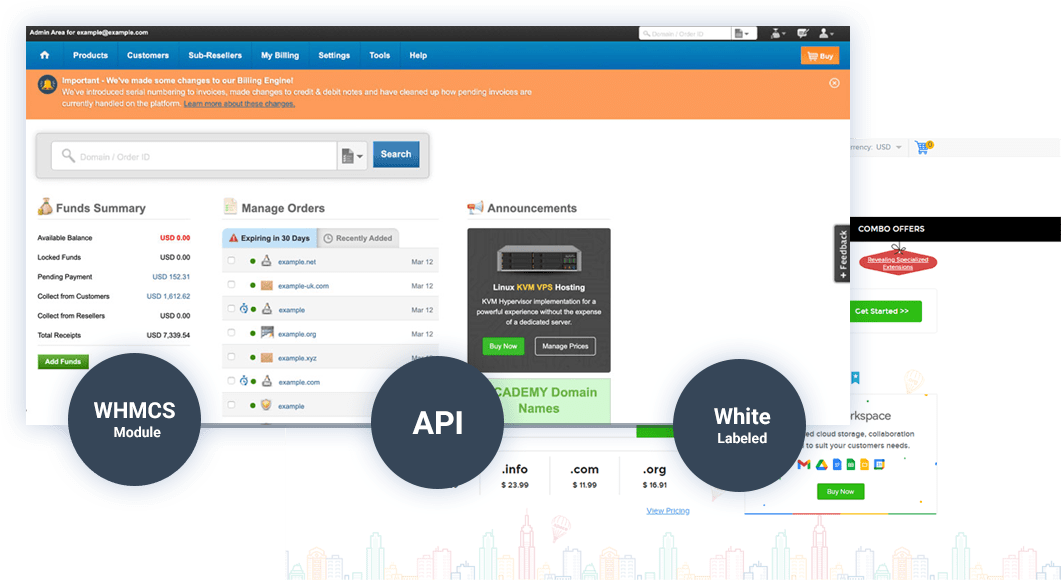Click the shield icon in the last example row
The width and height of the screenshot is (1061, 580).
point(267,405)
